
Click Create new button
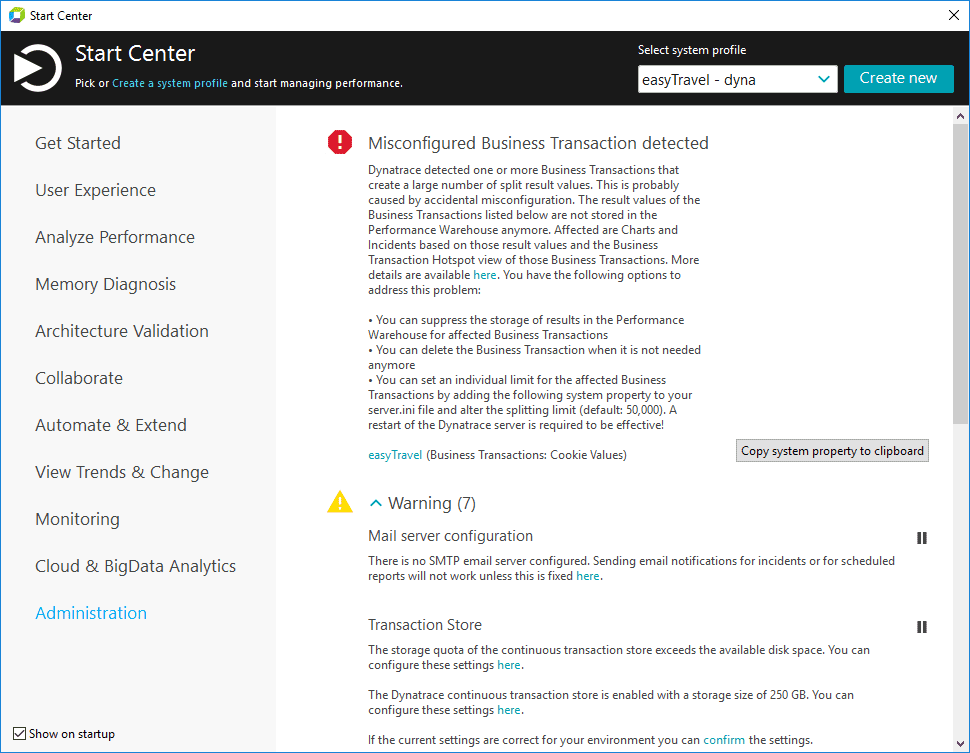(898, 79)
